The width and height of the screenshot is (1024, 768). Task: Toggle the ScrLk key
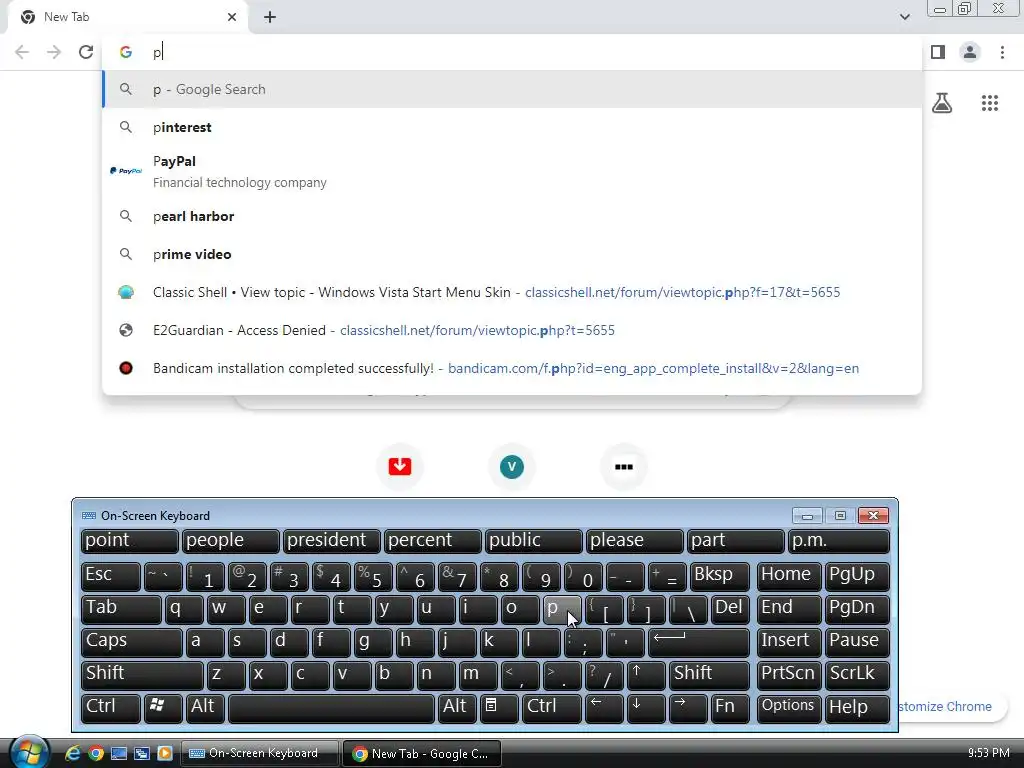pos(857,675)
